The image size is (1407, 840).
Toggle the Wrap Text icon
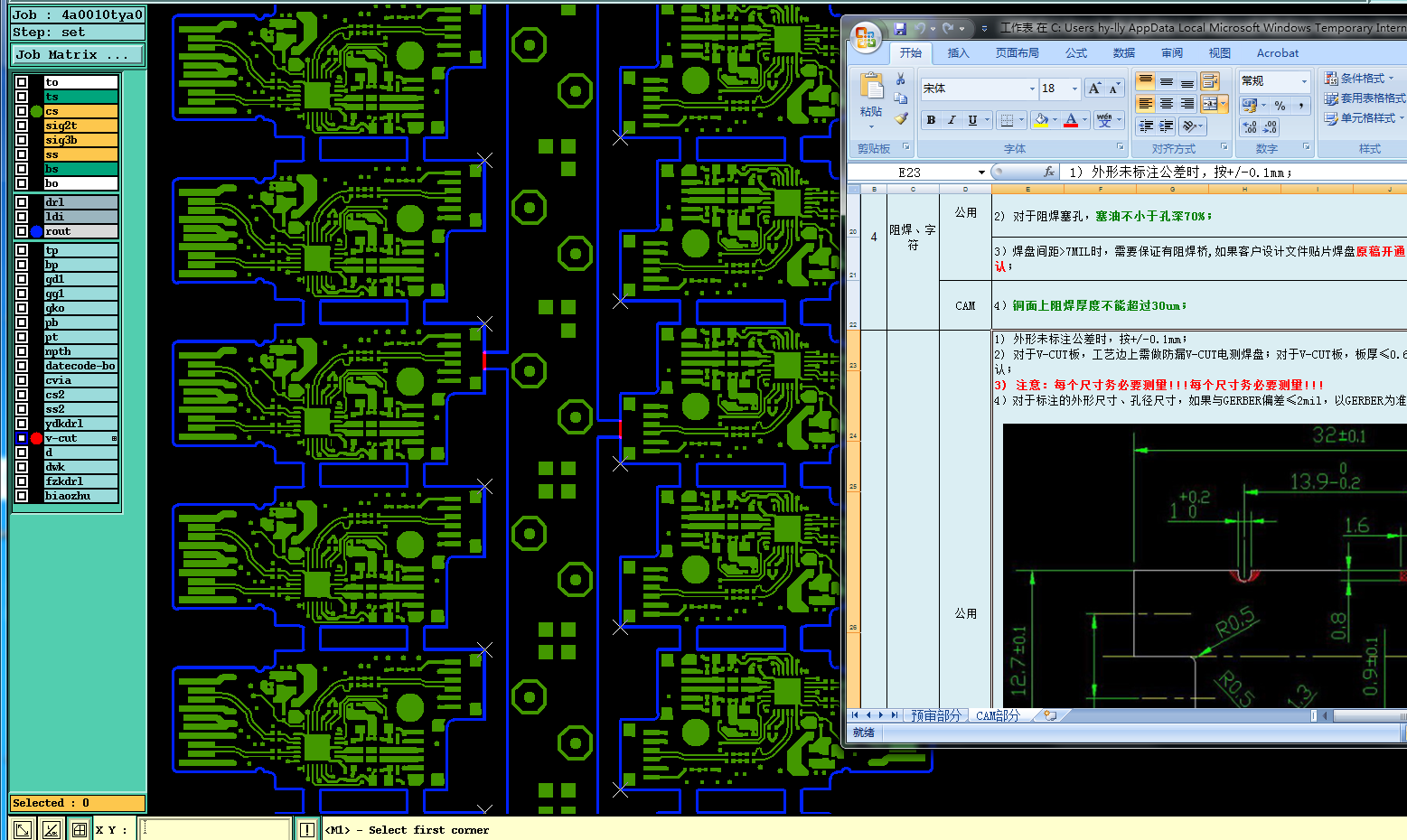(1210, 82)
